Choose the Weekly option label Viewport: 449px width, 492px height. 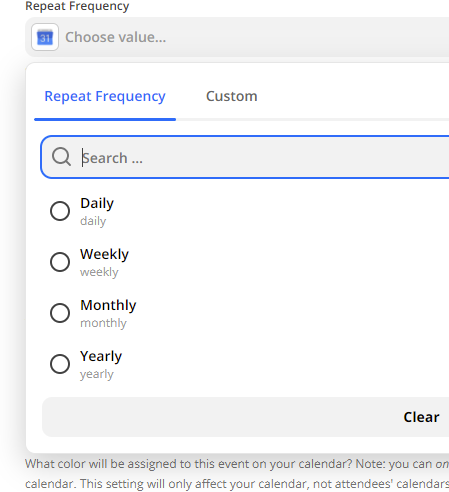[x=104, y=254]
